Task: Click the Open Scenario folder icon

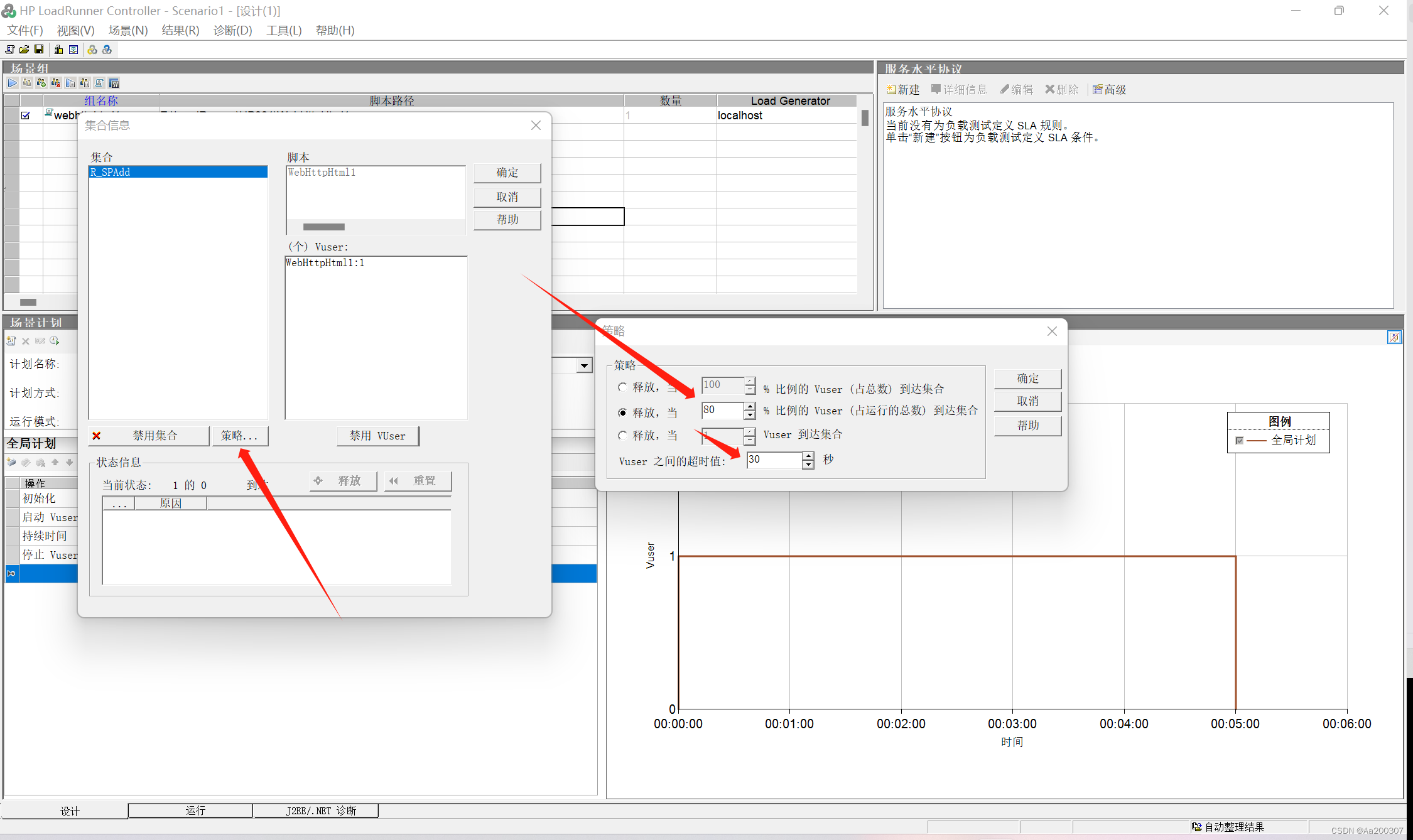Action: (24, 50)
